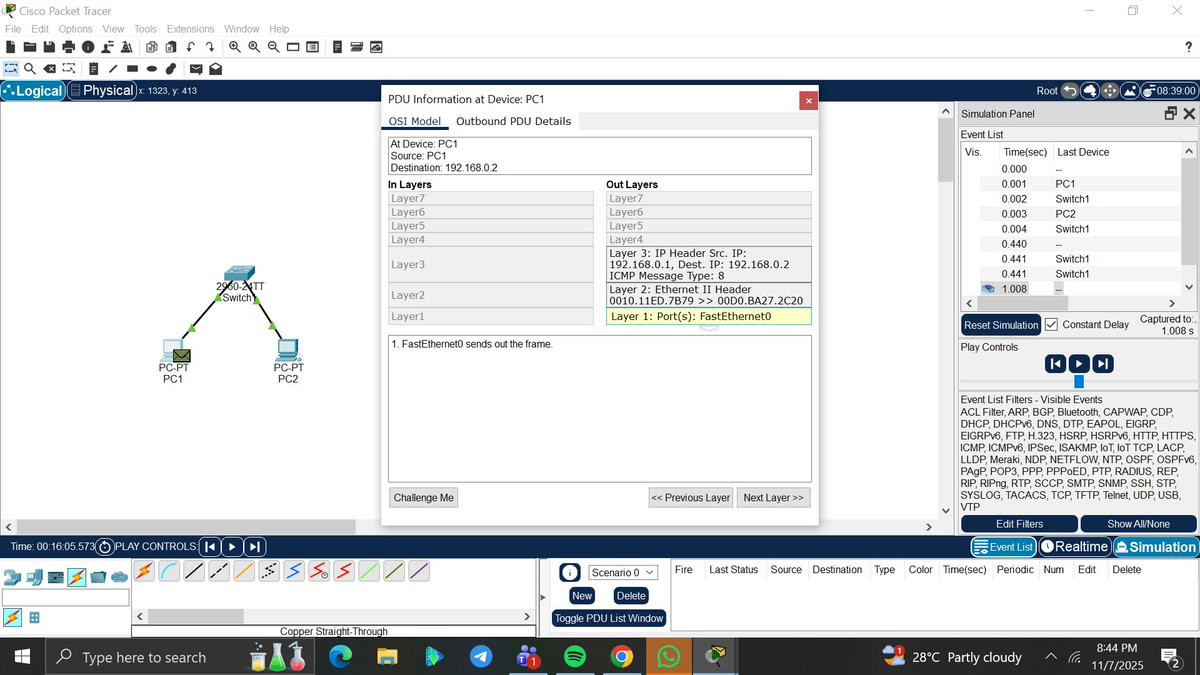Switch to Simulation mode
Screen dimensions: 1200x675
(1155, 547)
